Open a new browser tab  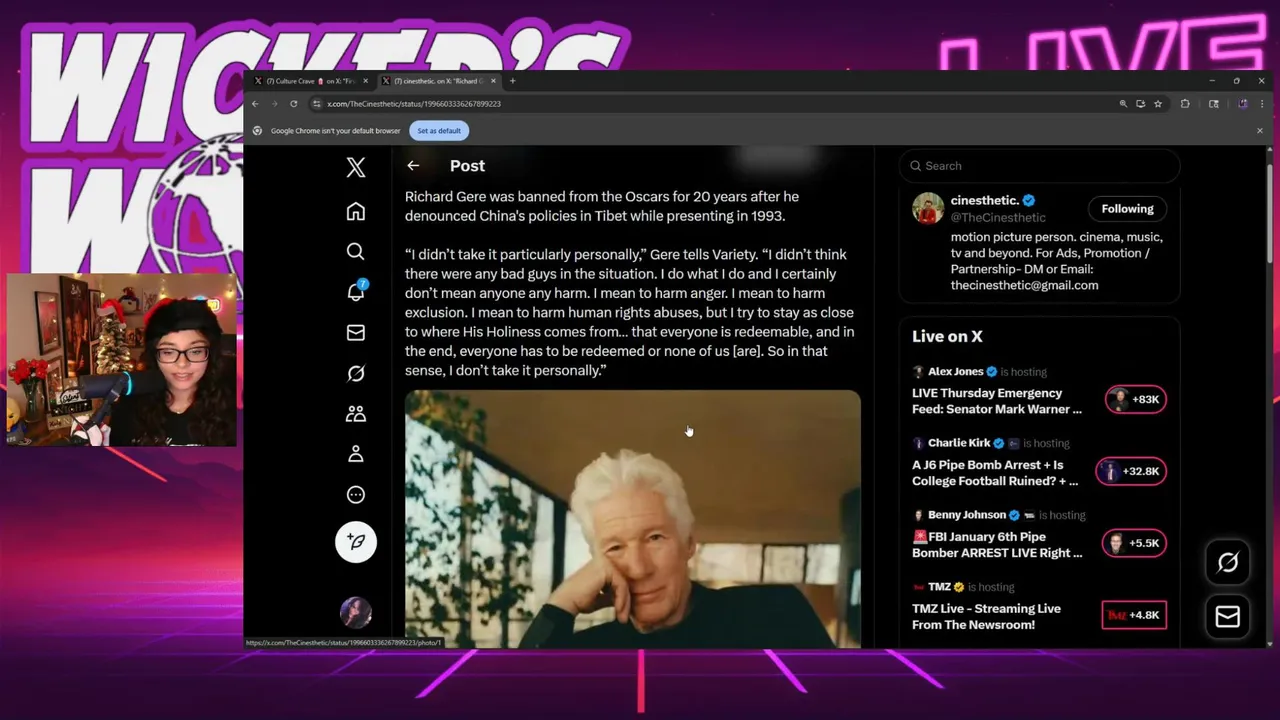512,81
